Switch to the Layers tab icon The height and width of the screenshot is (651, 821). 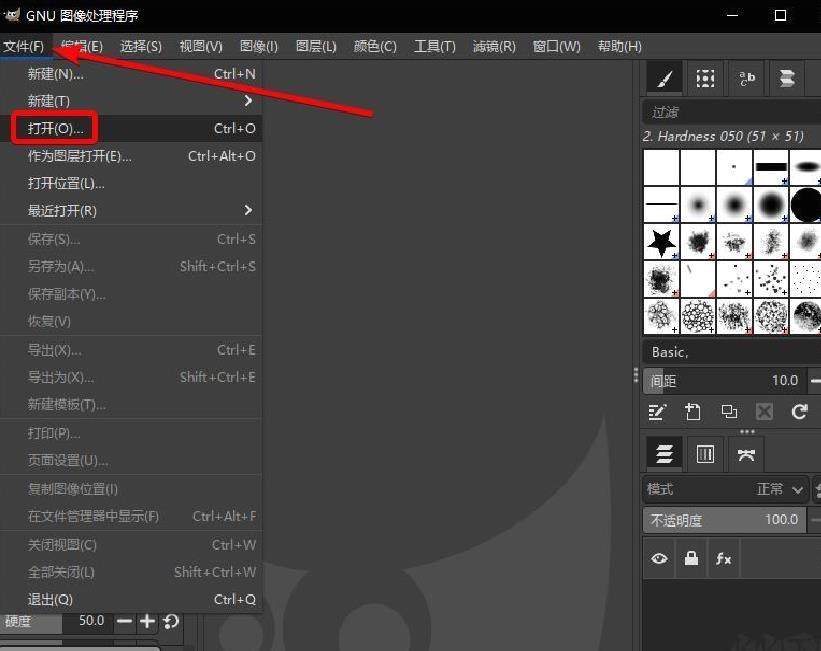click(x=664, y=454)
